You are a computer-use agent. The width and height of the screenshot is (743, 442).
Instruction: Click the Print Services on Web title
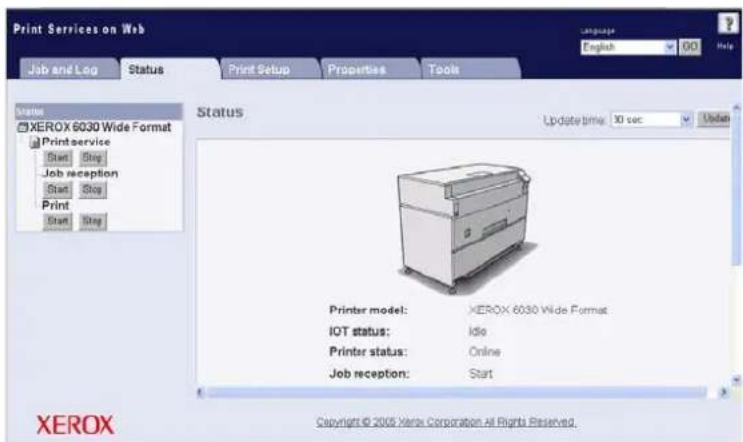click(x=79, y=29)
